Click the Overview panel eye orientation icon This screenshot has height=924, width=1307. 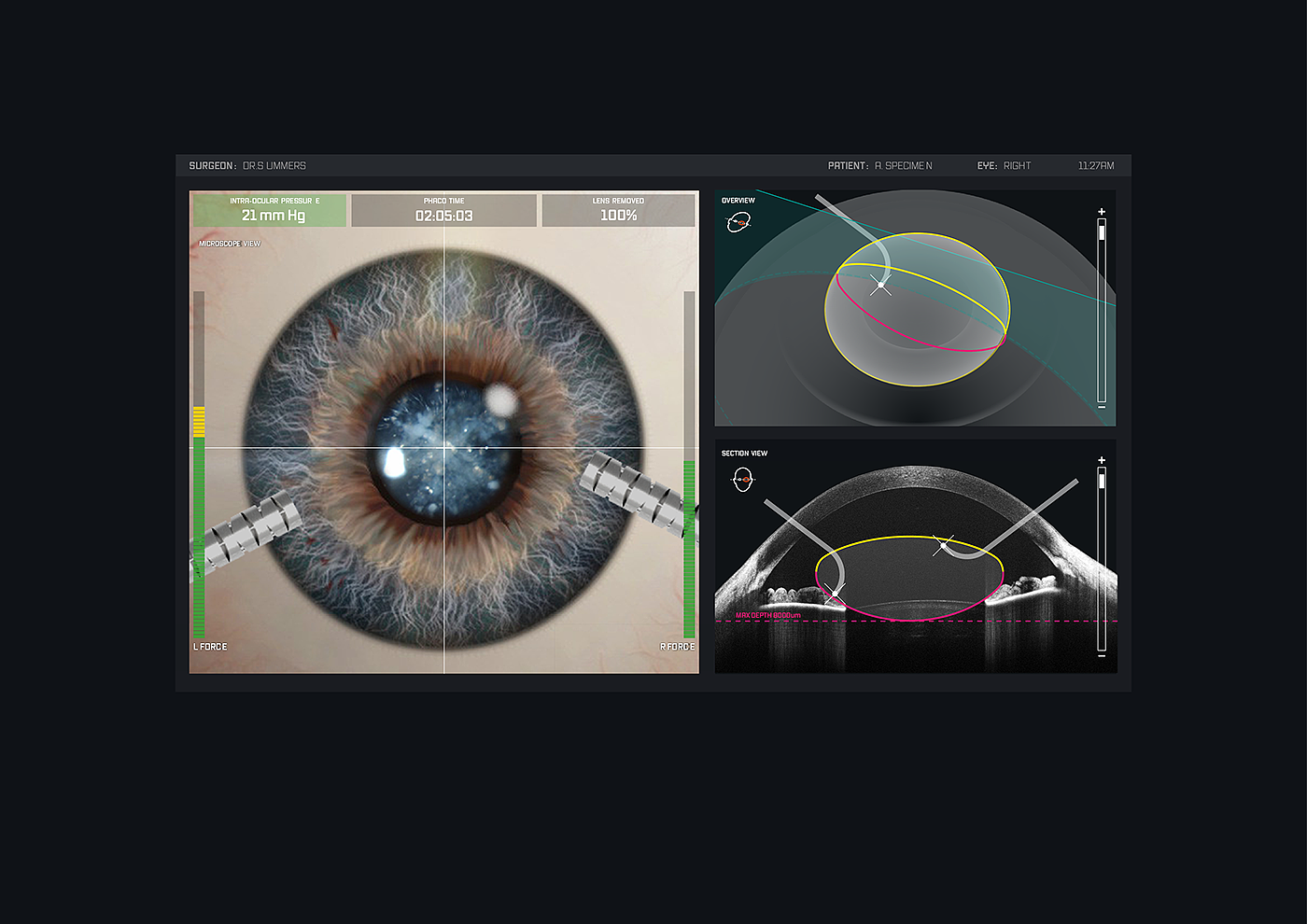tap(738, 222)
